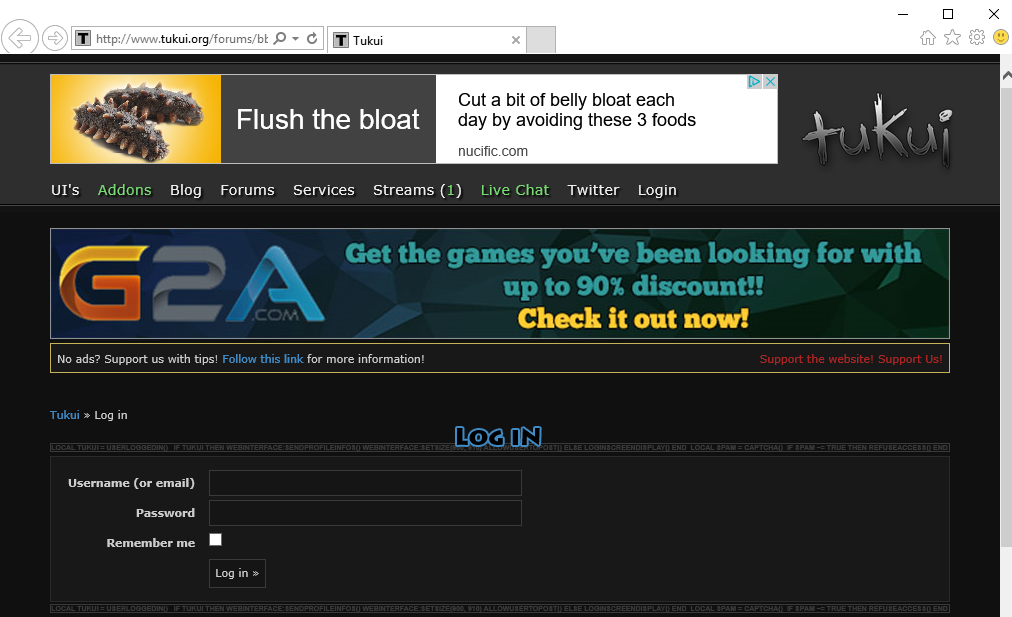This screenshot has height=617, width=1012.
Task: Click the search magnifier icon in address bar
Action: click(280, 39)
